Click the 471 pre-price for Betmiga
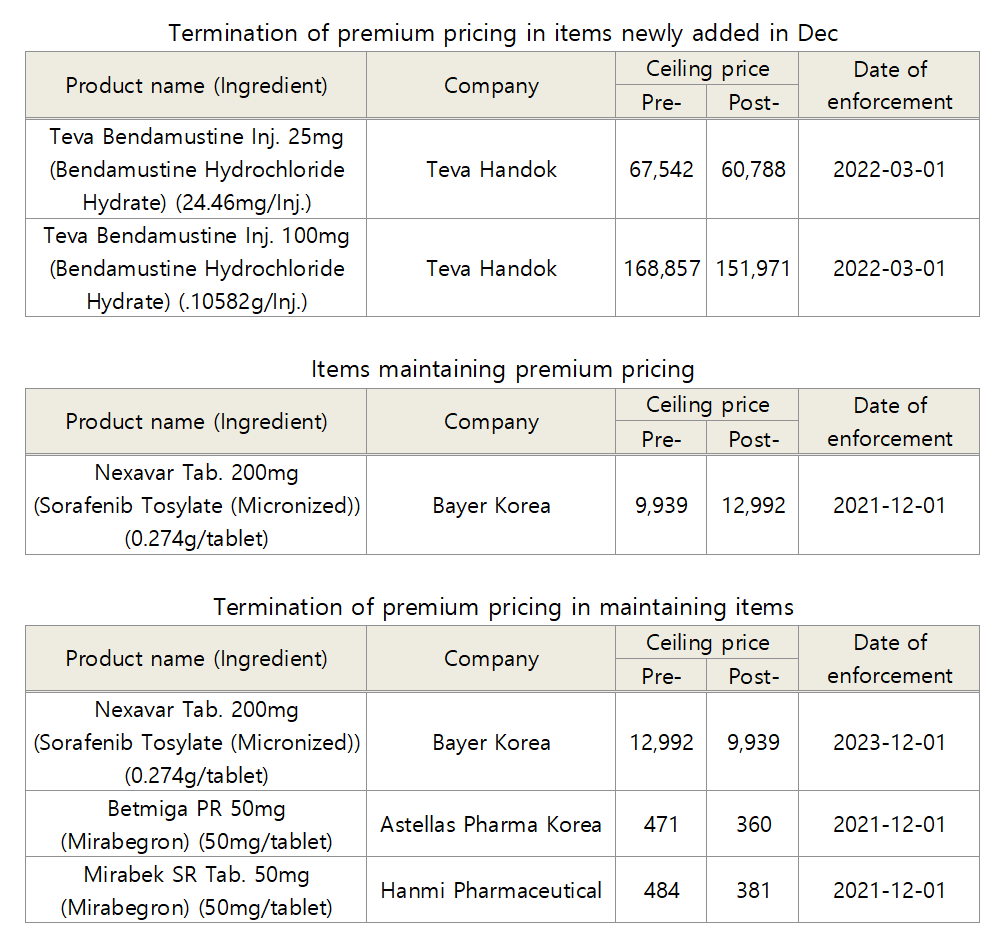This screenshot has height=945, width=1000. coord(661,824)
